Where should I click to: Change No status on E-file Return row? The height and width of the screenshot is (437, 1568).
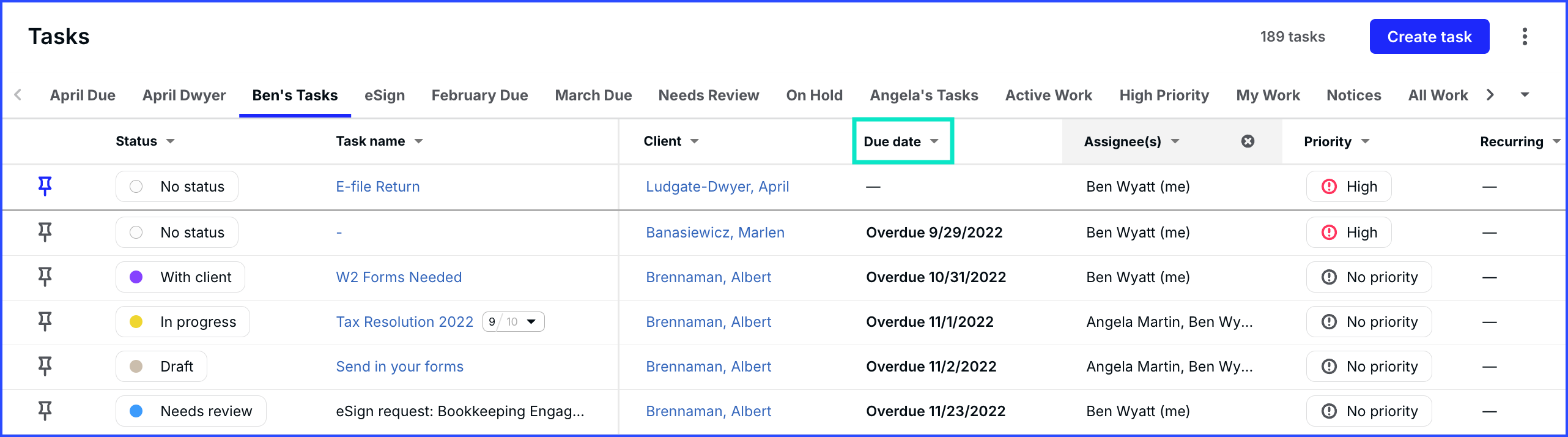click(x=177, y=186)
